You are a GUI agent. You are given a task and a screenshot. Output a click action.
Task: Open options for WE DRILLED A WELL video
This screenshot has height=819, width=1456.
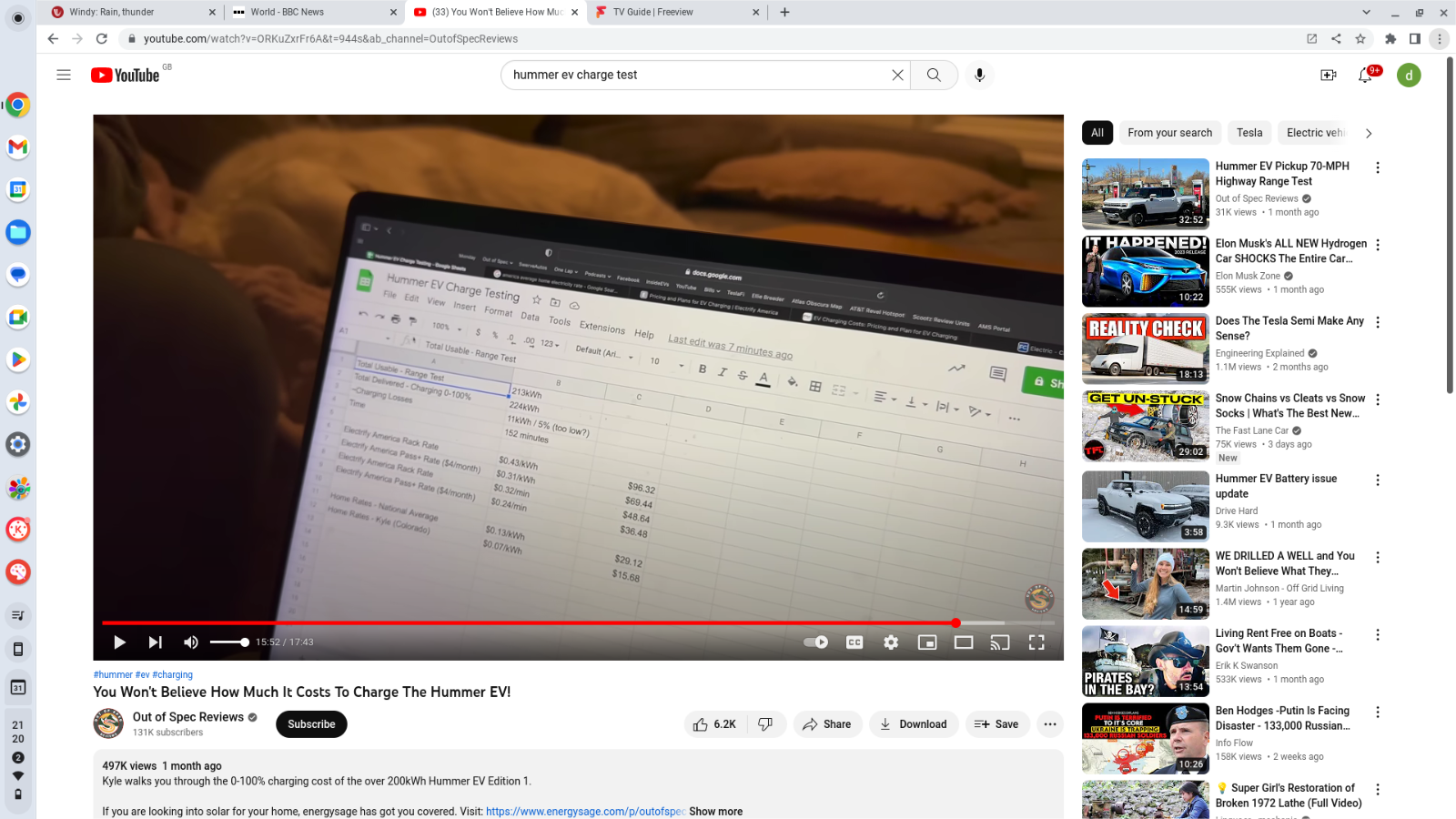coord(1378,557)
